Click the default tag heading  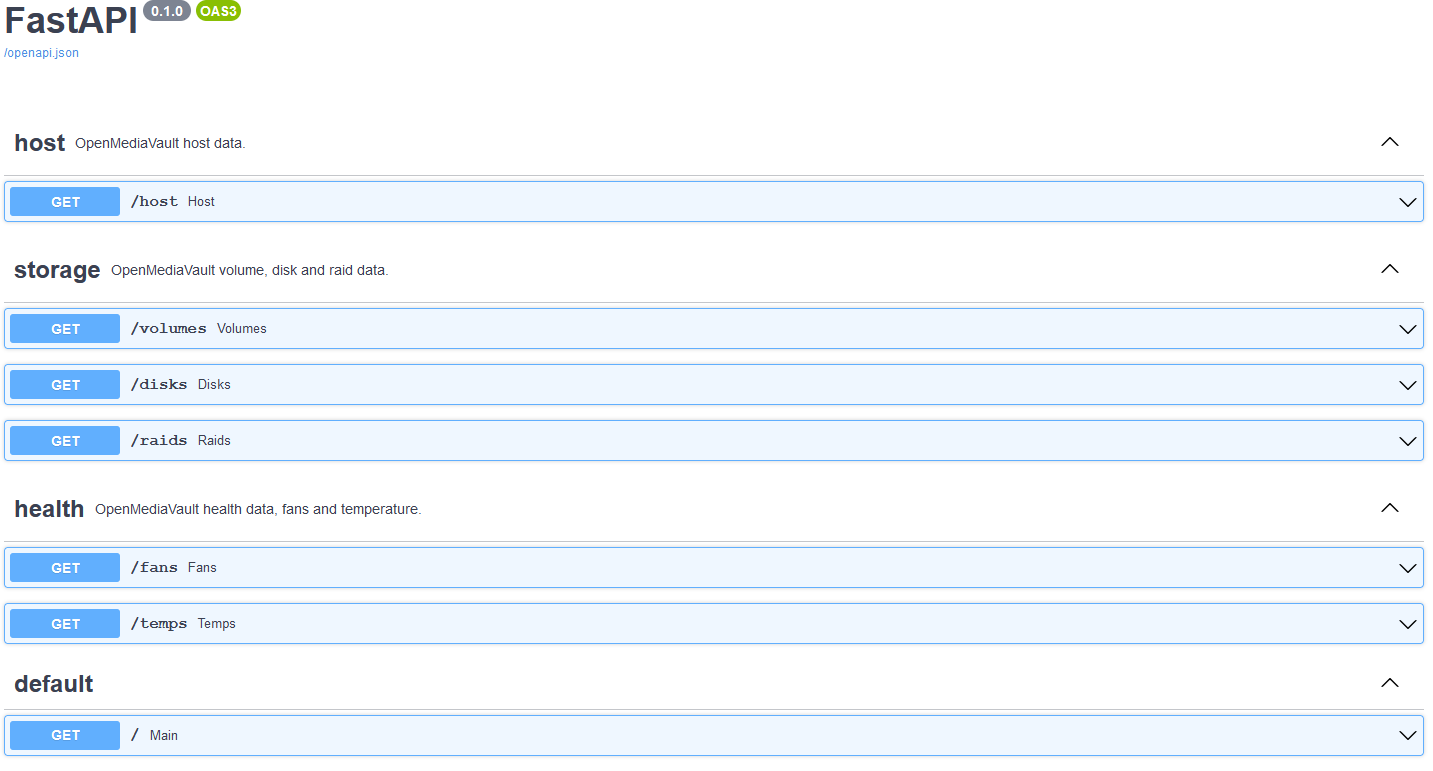(x=54, y=684)
